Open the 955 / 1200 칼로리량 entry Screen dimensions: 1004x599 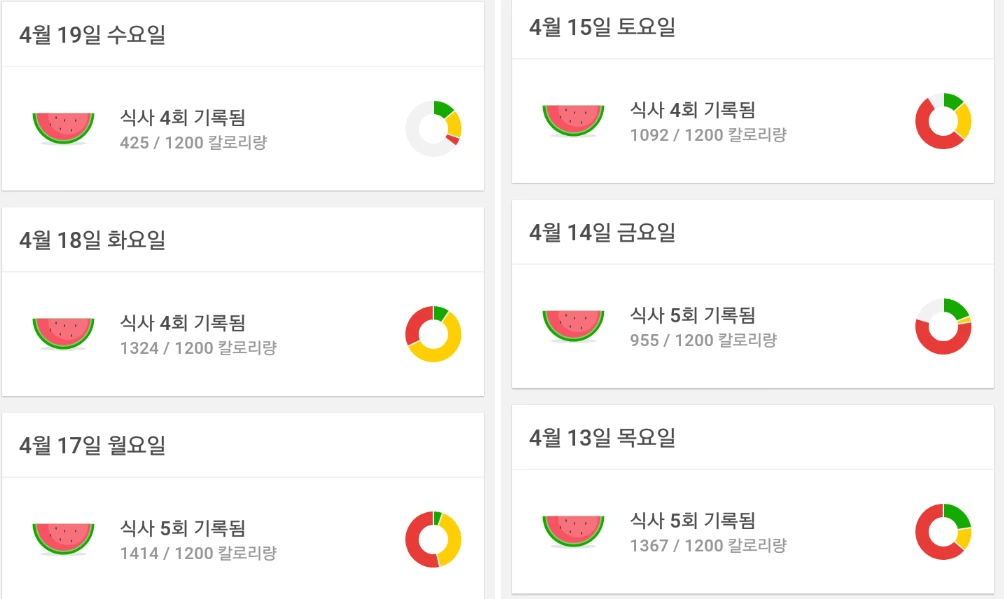point(703,340)
